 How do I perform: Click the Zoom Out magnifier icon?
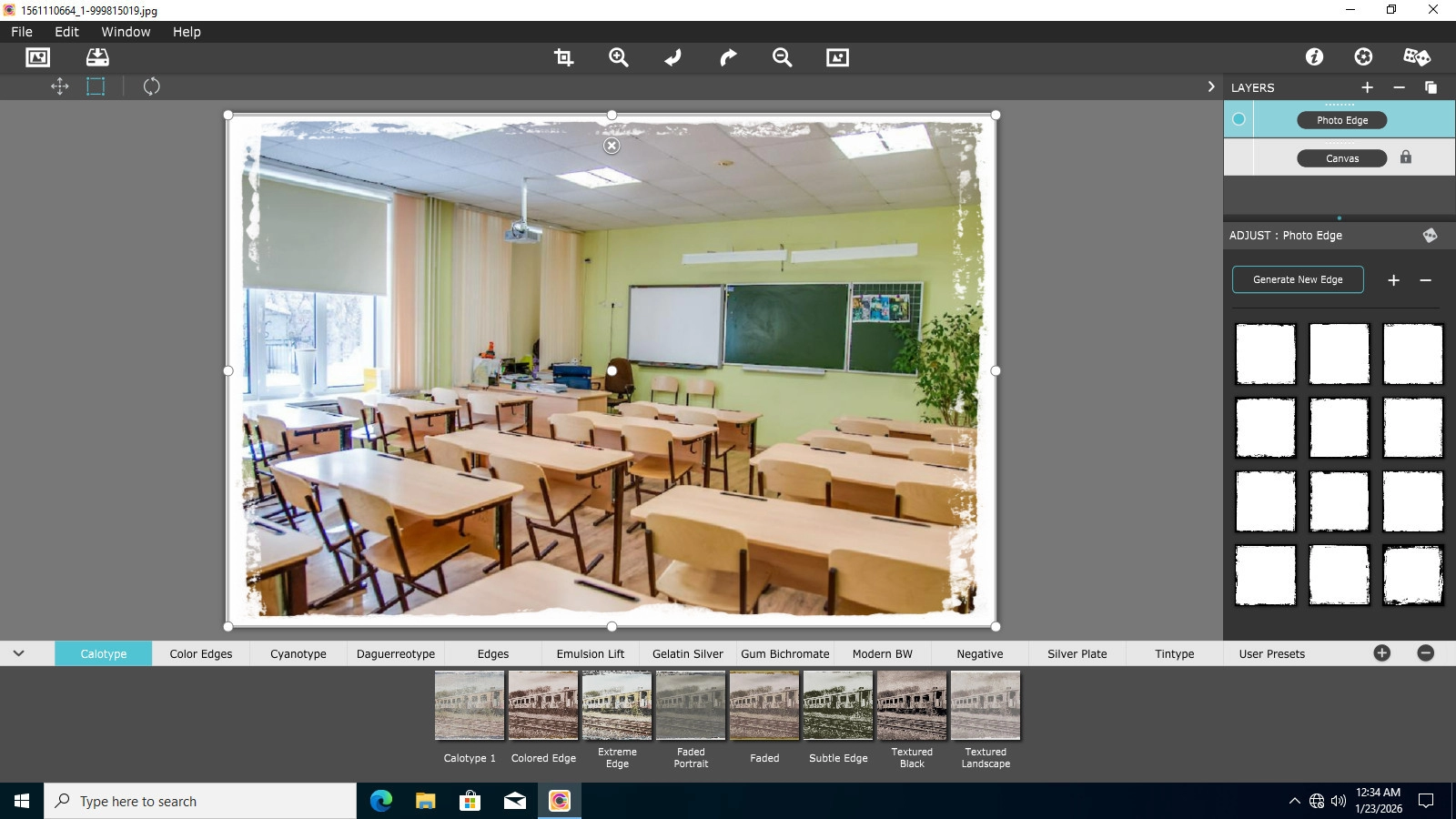click(783, 57)
